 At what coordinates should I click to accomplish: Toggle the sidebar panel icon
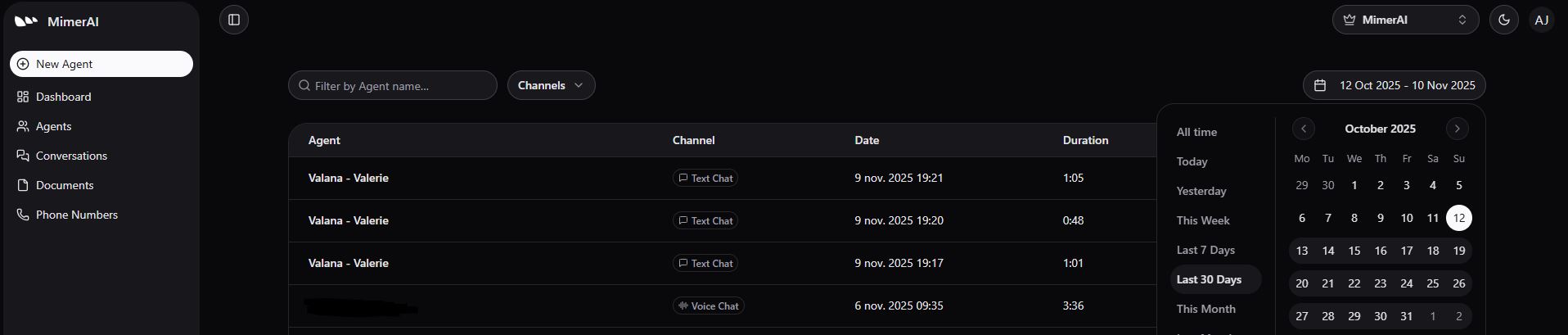pyautogui.click(x=234, y=20)
